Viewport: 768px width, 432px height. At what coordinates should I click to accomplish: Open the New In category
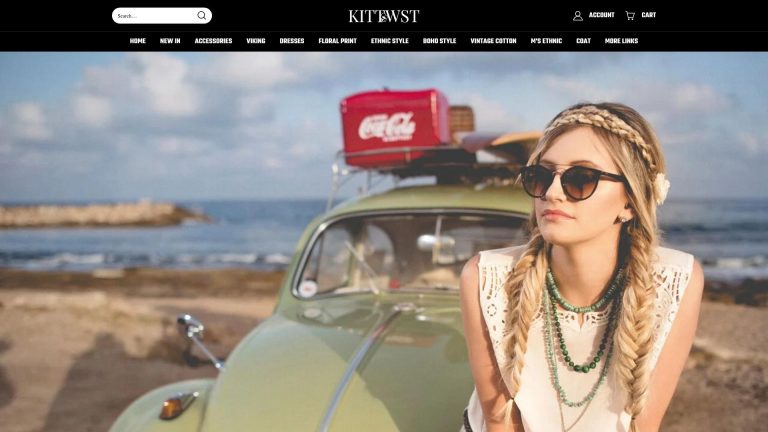pos(170,41)
